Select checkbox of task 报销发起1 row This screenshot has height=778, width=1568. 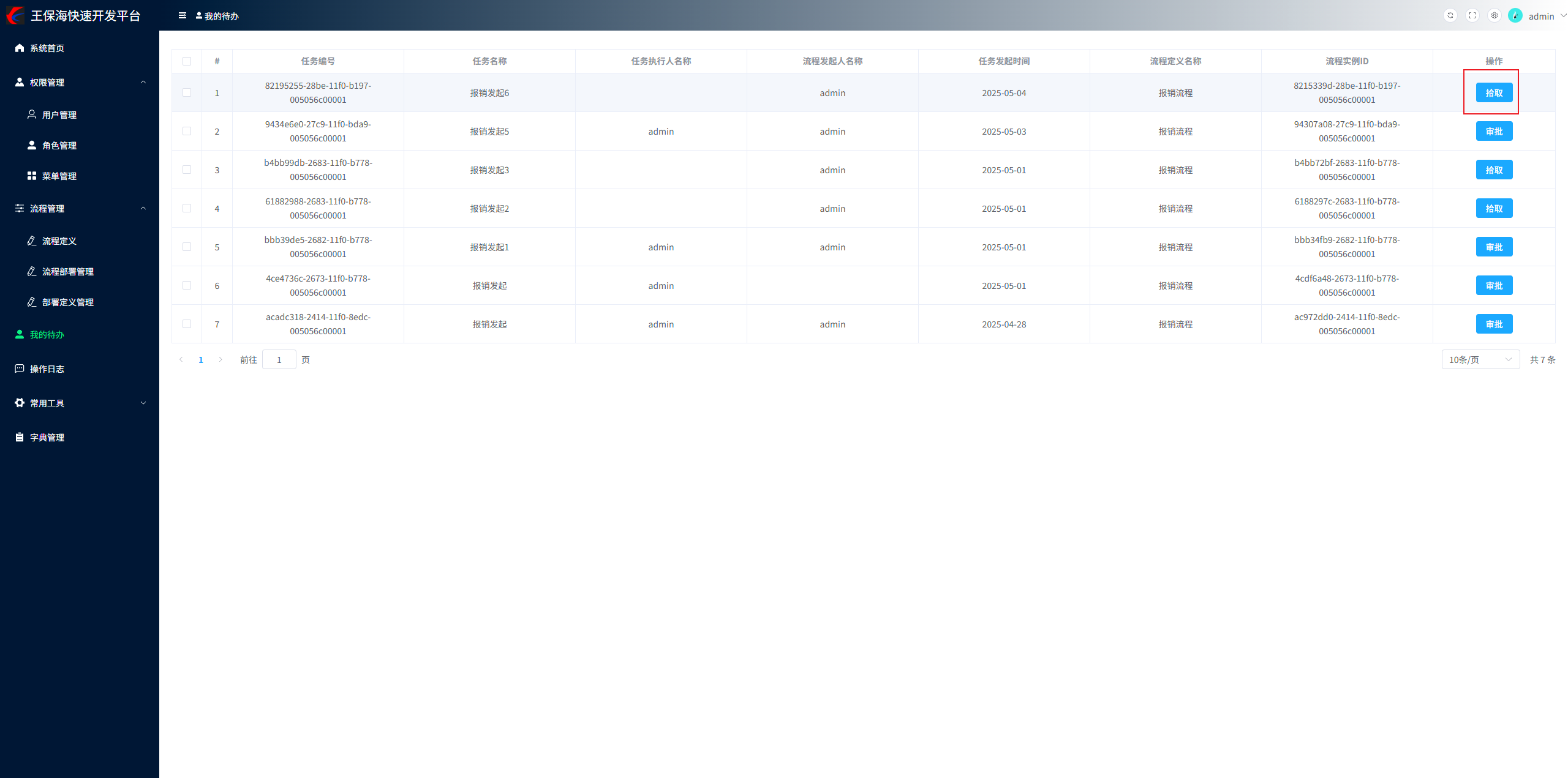tap(187, 247)
